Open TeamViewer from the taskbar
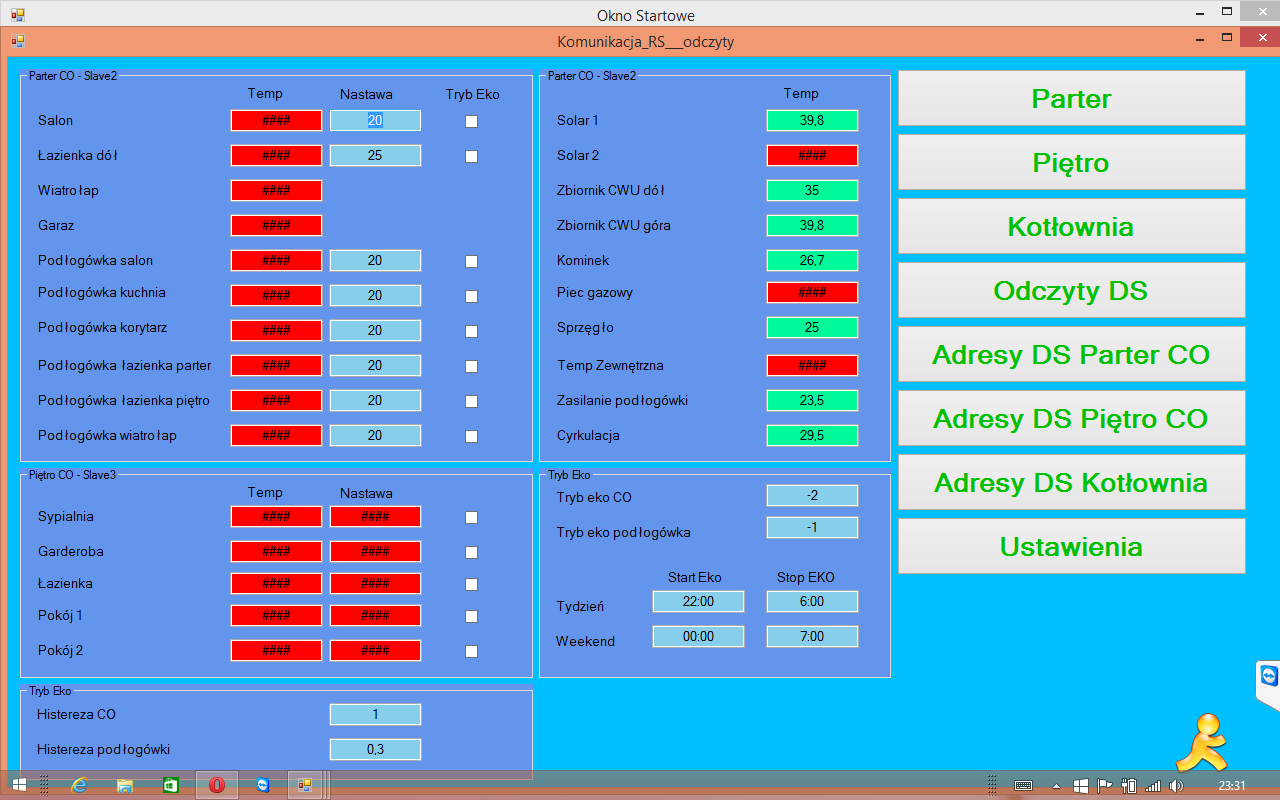 262,785
